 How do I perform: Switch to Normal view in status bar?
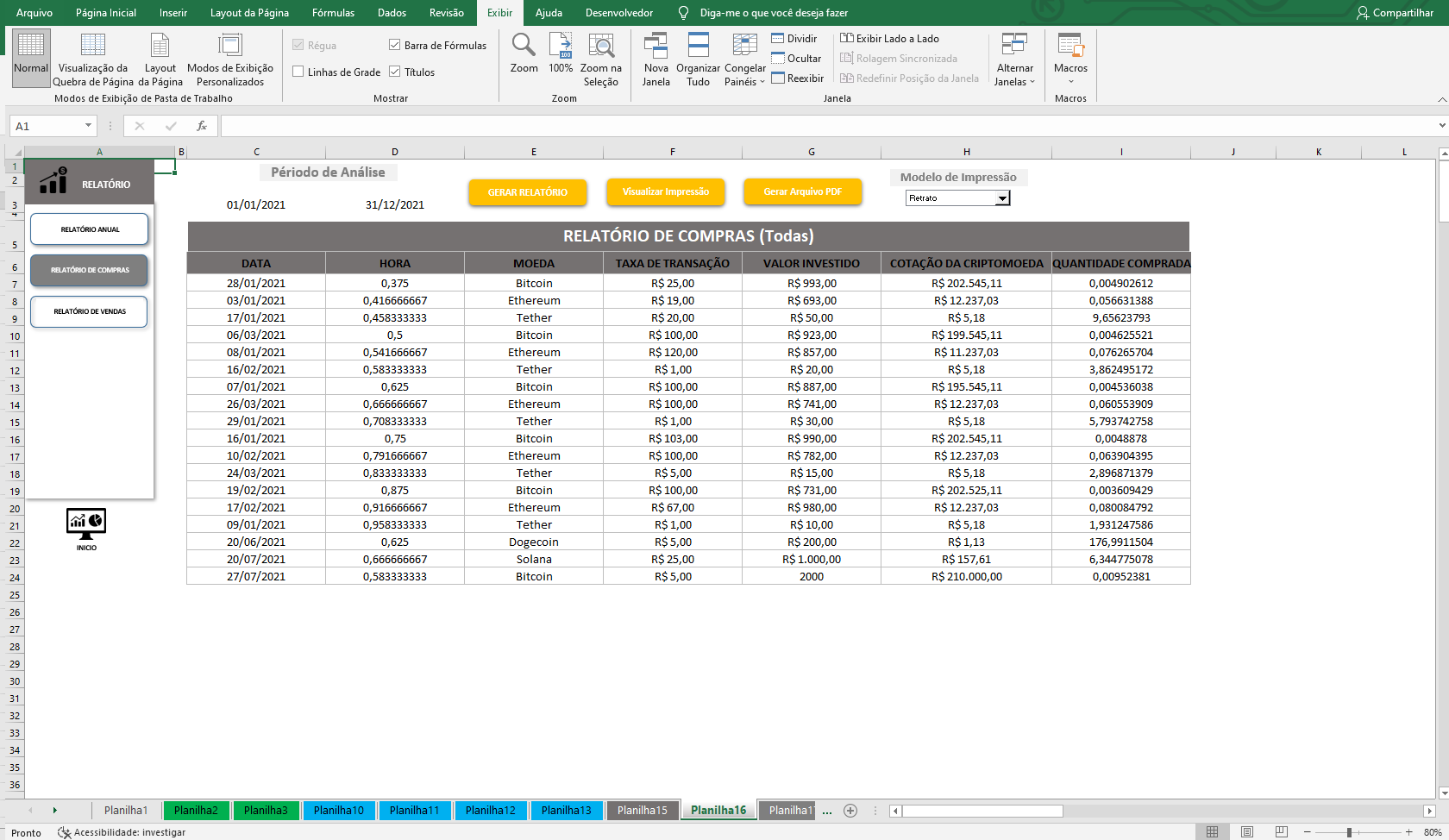(1212, 832)
